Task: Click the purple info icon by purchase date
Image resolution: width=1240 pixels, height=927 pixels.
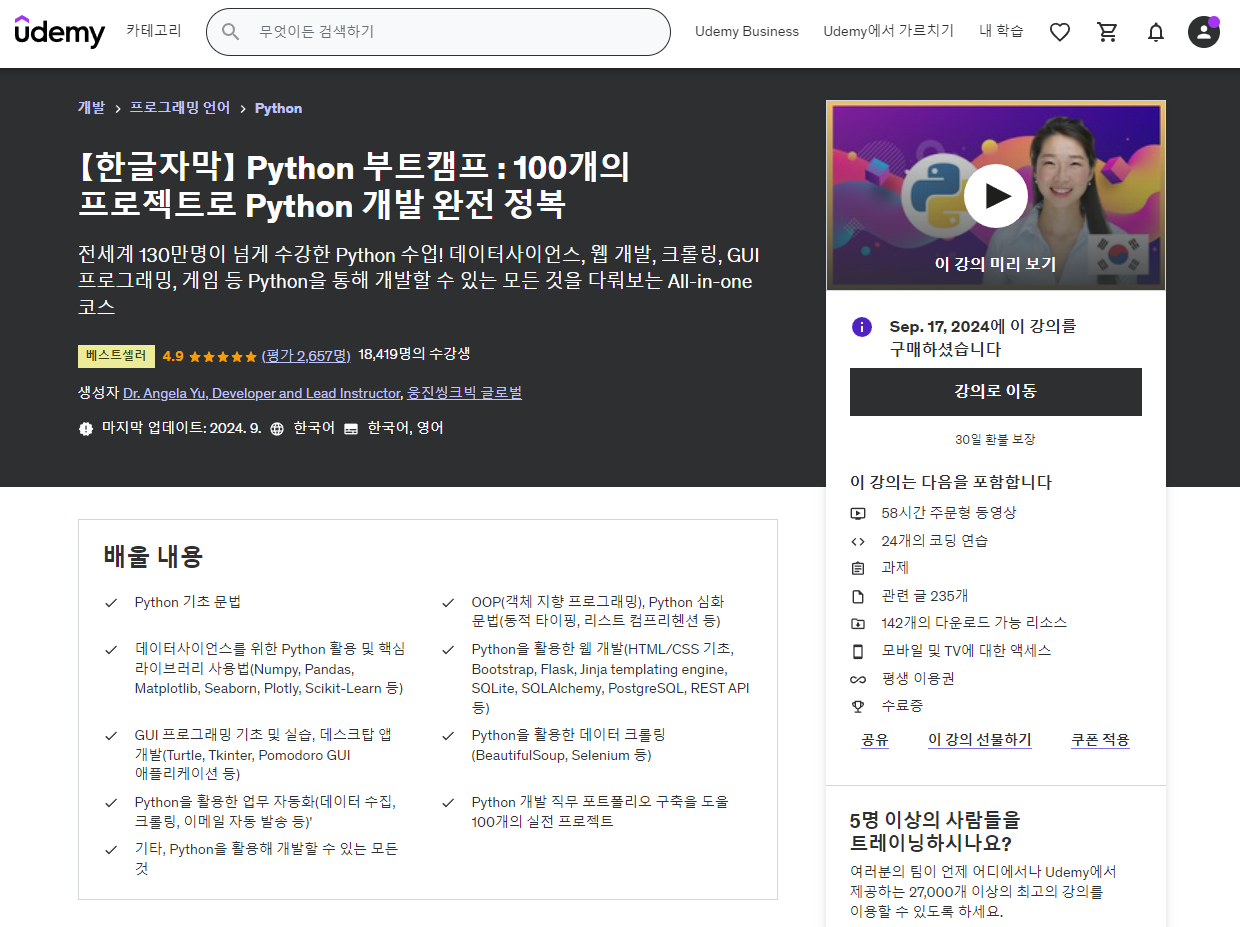Action: click(x=861, y=327)
